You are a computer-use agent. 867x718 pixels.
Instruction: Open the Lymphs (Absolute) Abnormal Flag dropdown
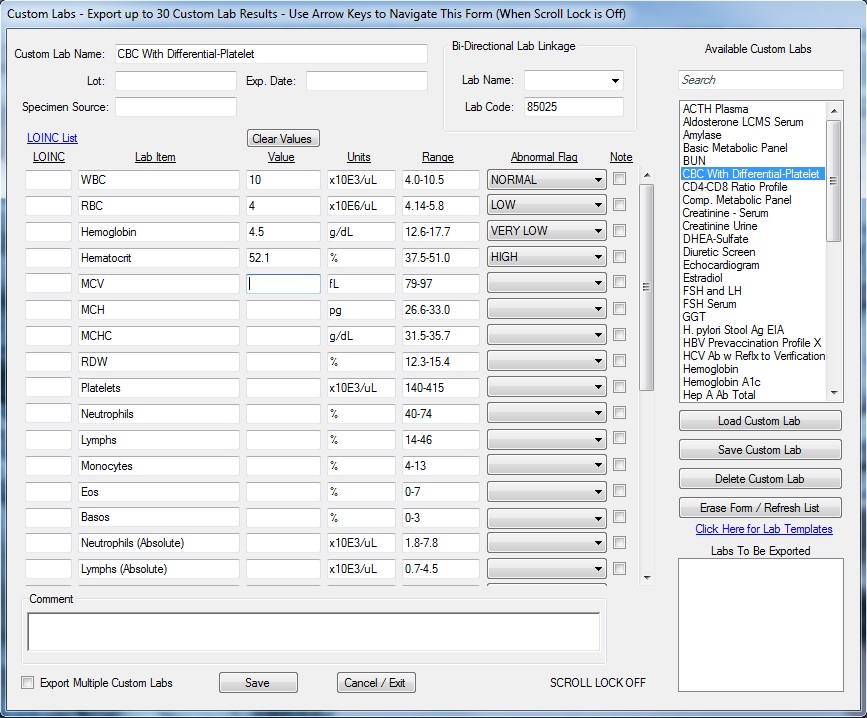546,569
